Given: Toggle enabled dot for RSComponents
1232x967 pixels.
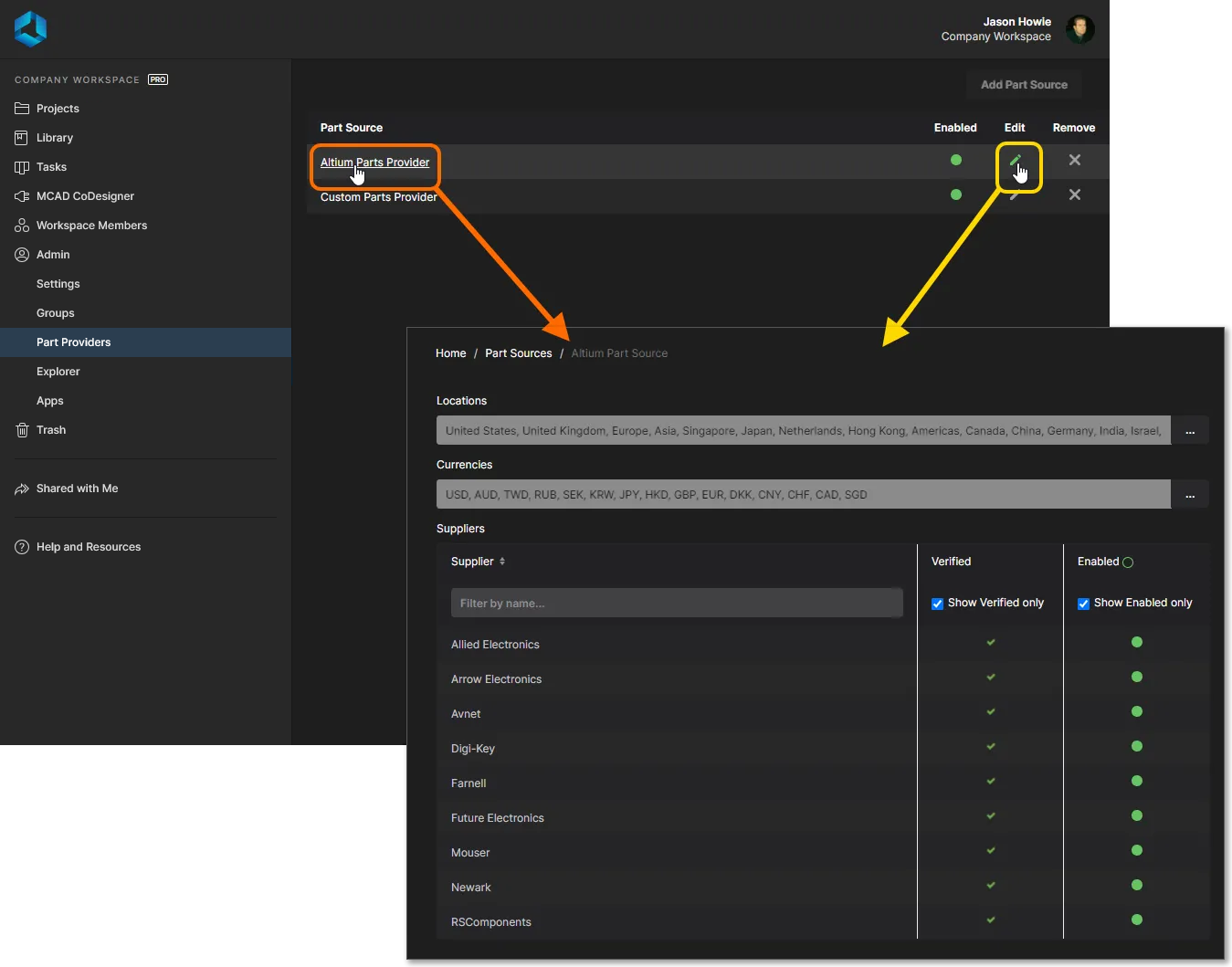Looking at the screenshot, I should [x=1137, y=920].
